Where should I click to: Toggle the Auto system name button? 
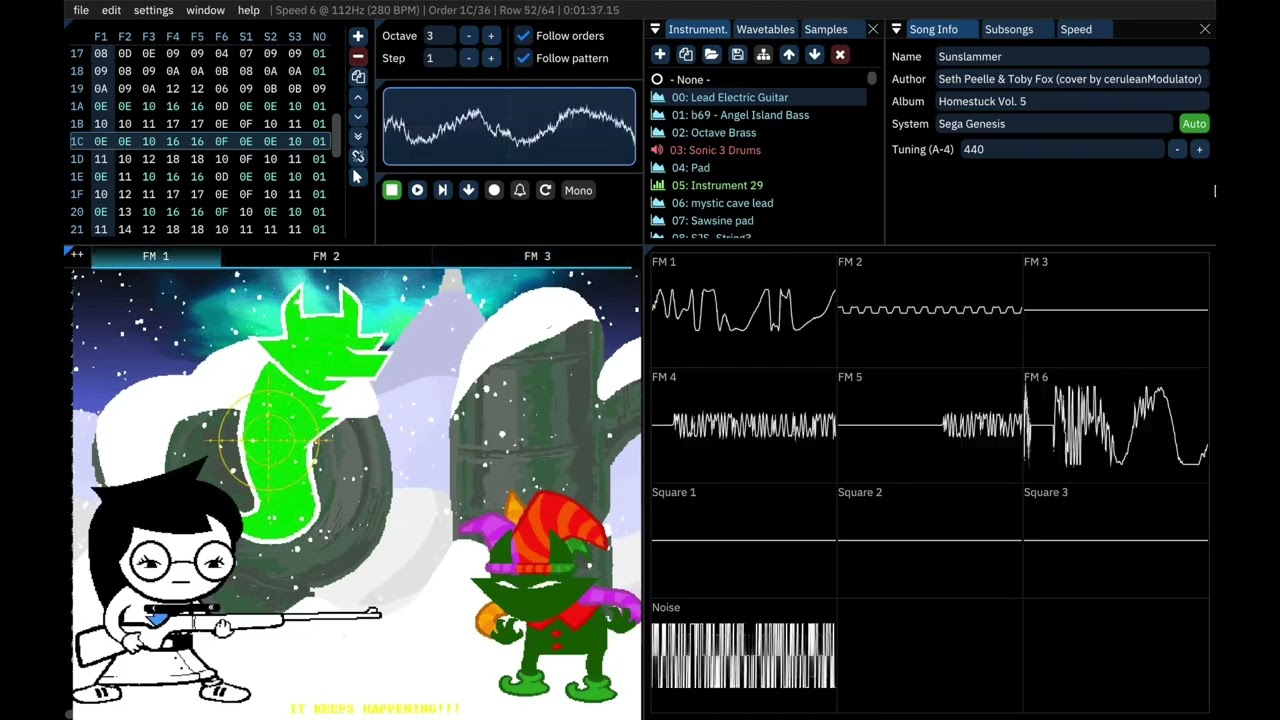point(1194,124)
